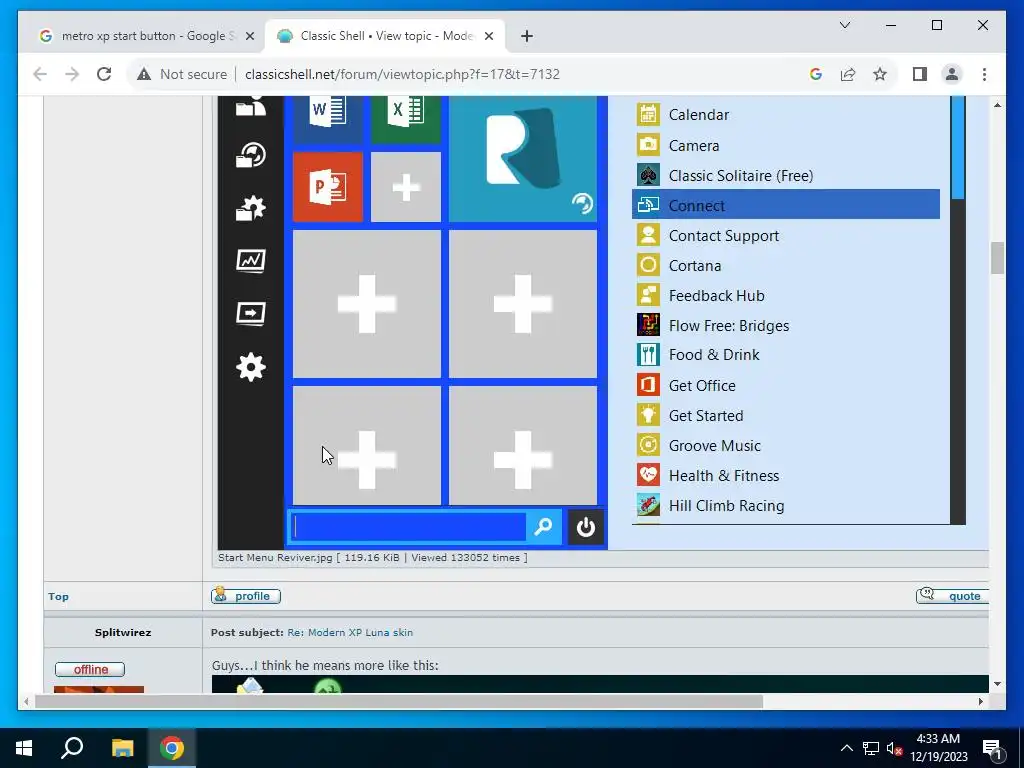1024x768 pixels.
Task: Click the sidebar chart monitor icon
Action: [x=251, y=261]
